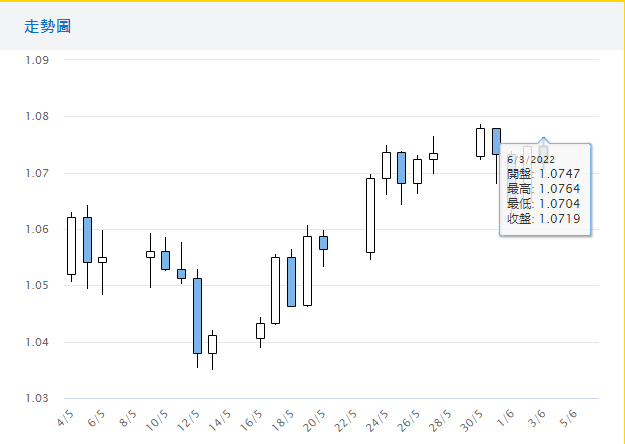Click the tall white candlestick for 17/5
625x444 pixels.
(x=275, y=290)
